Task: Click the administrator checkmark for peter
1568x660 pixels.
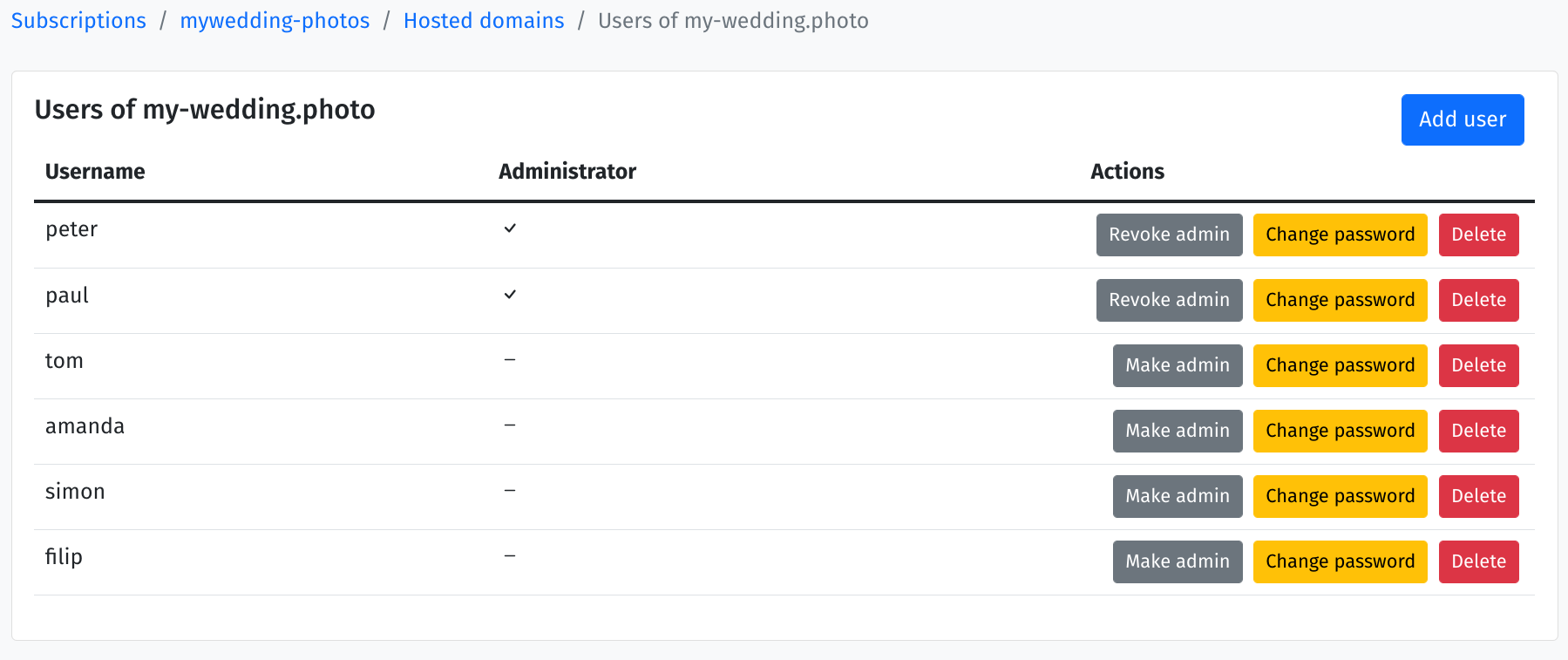Action: coord(510,228)
